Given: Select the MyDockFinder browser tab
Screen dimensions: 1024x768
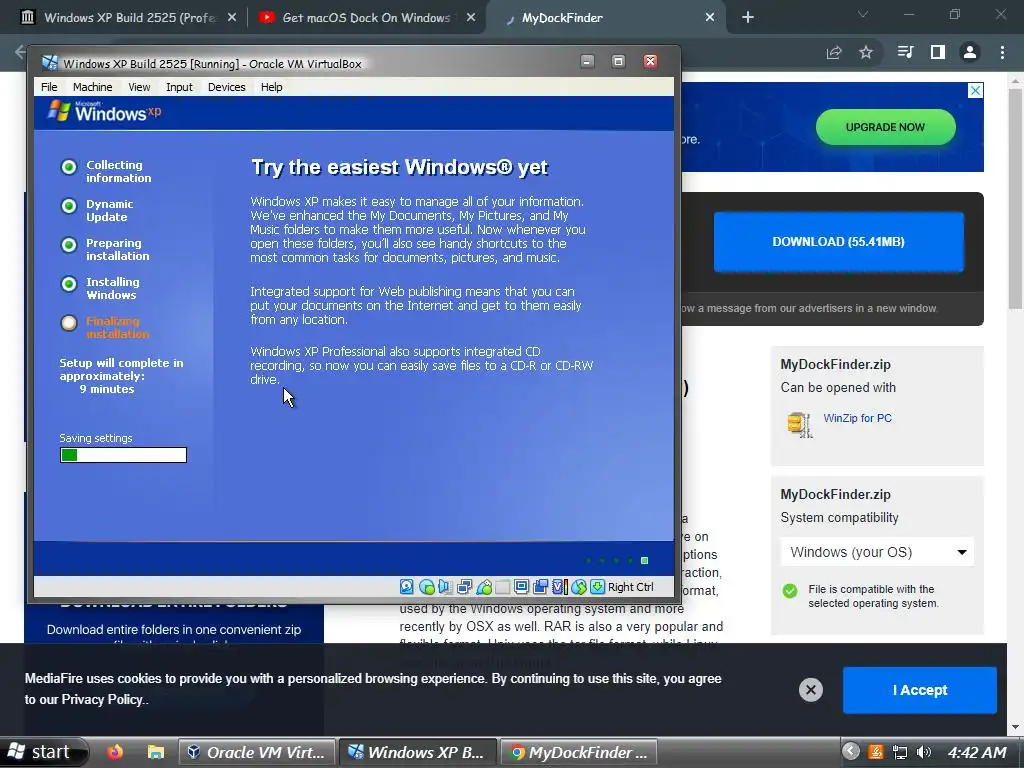Looking at the screenshot, I should 604,18.
